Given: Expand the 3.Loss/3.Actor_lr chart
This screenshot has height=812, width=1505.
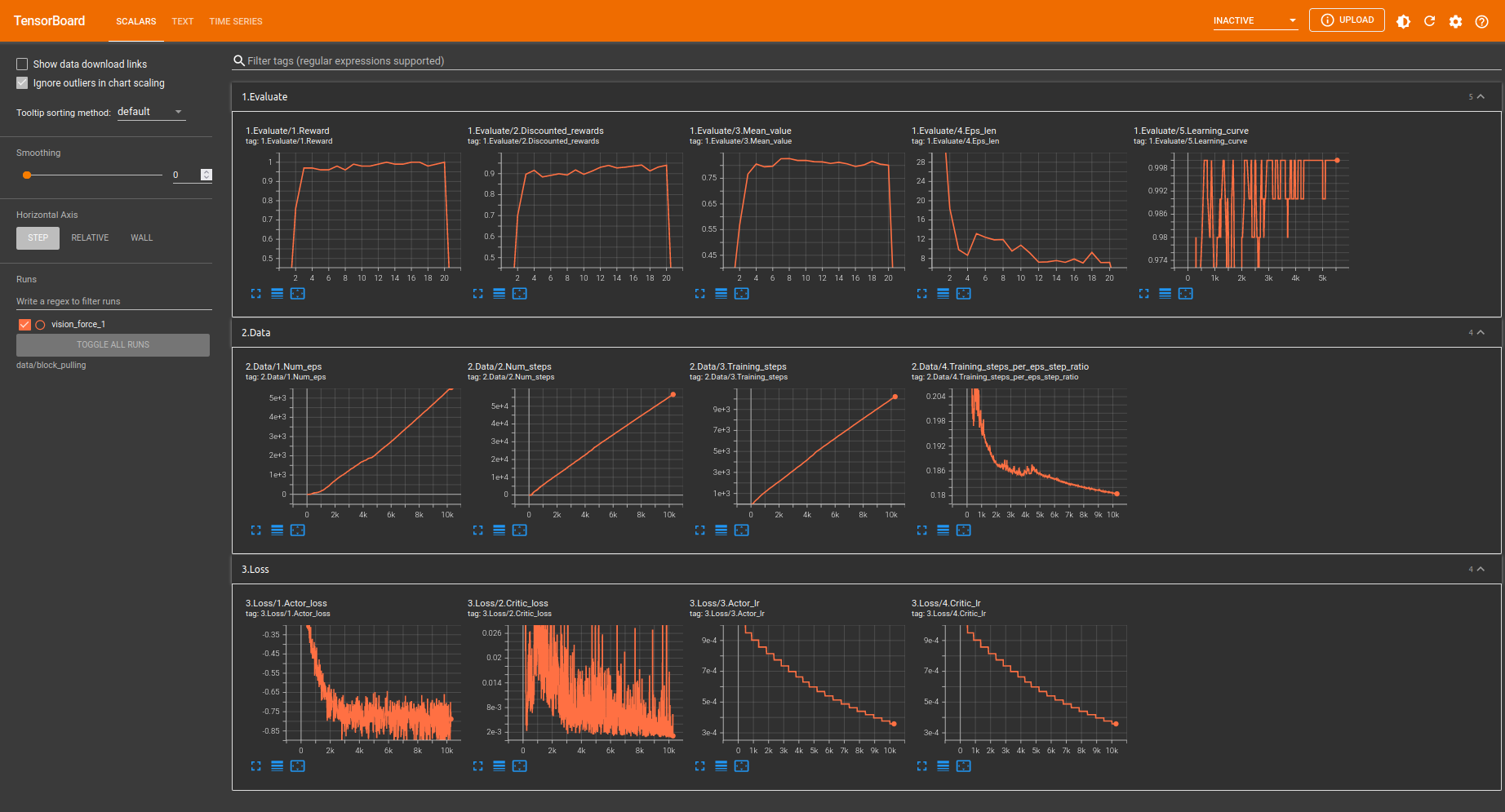Looking at the screenshot, I should (x=700, y=766).
